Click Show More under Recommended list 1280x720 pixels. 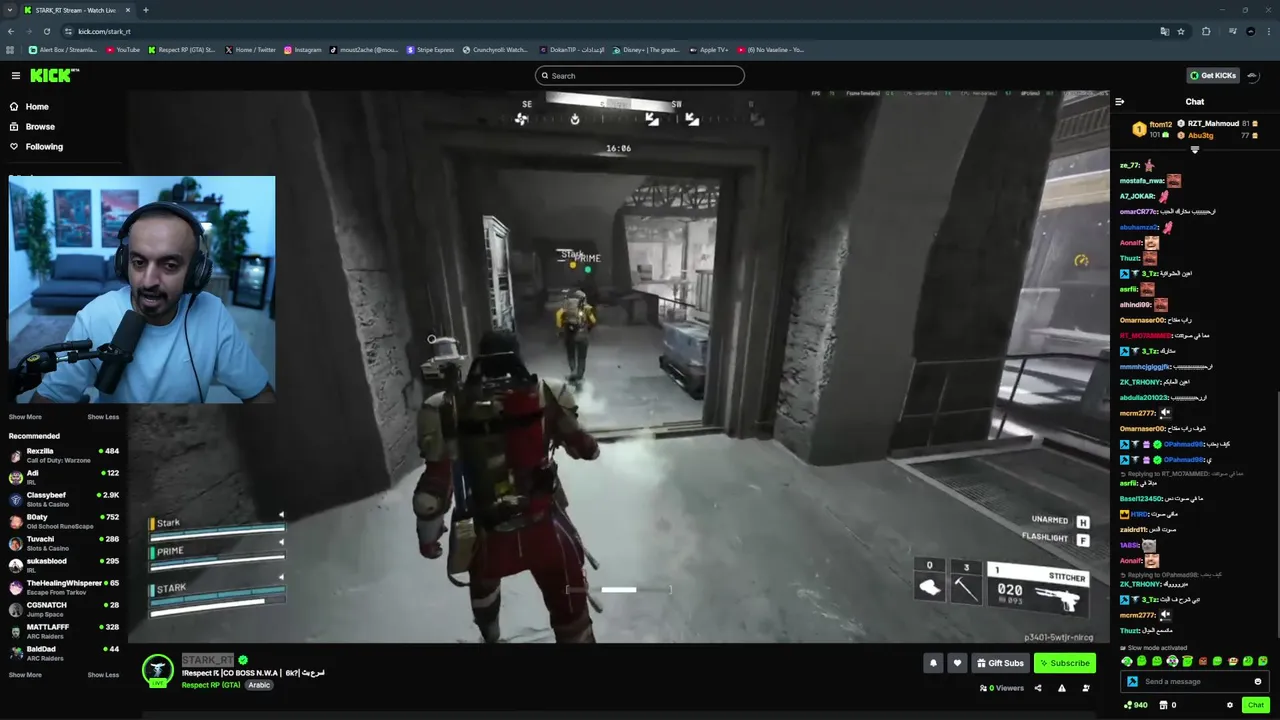pos(25,675)
